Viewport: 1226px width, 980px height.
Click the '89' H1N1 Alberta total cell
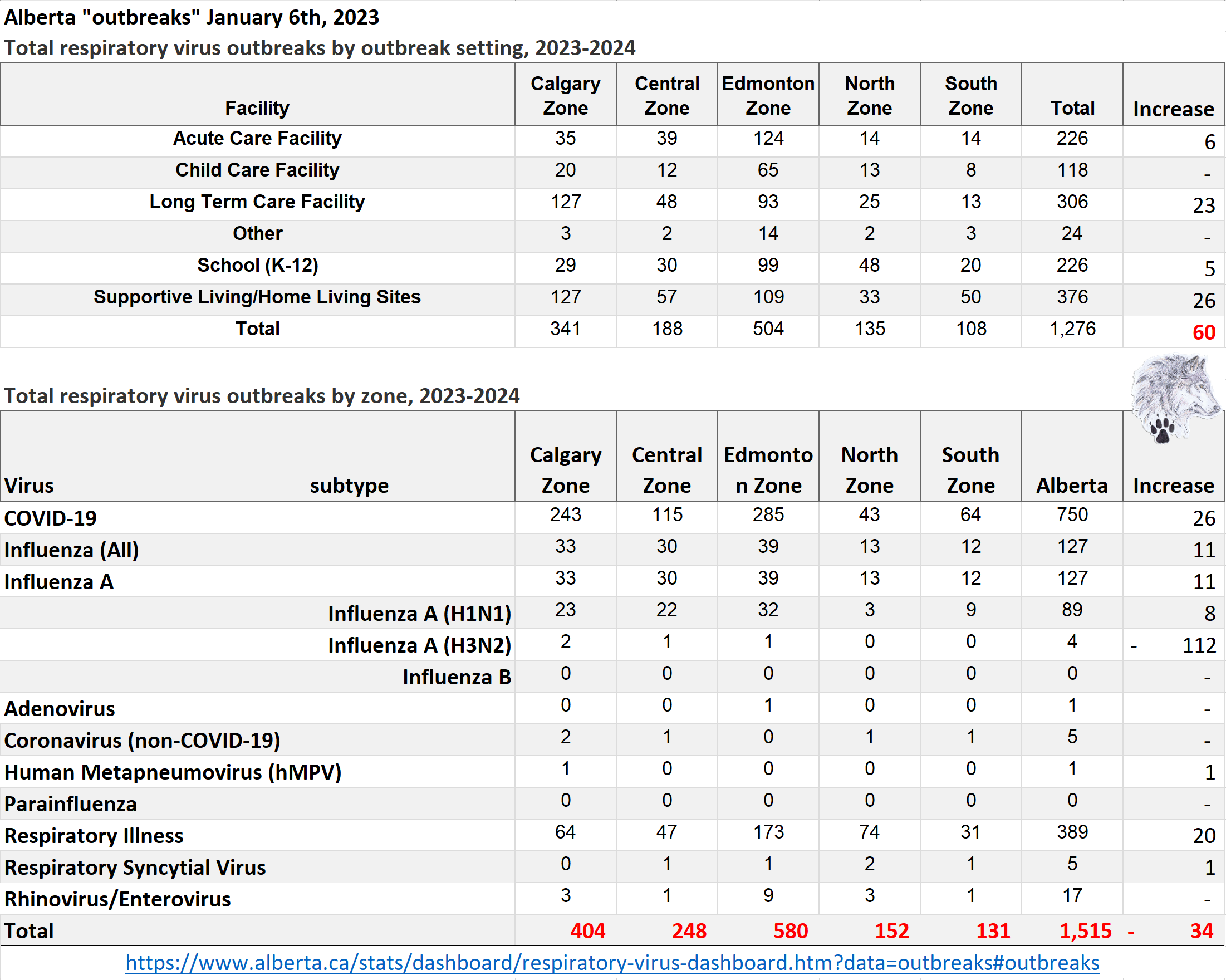[1072, 610]
